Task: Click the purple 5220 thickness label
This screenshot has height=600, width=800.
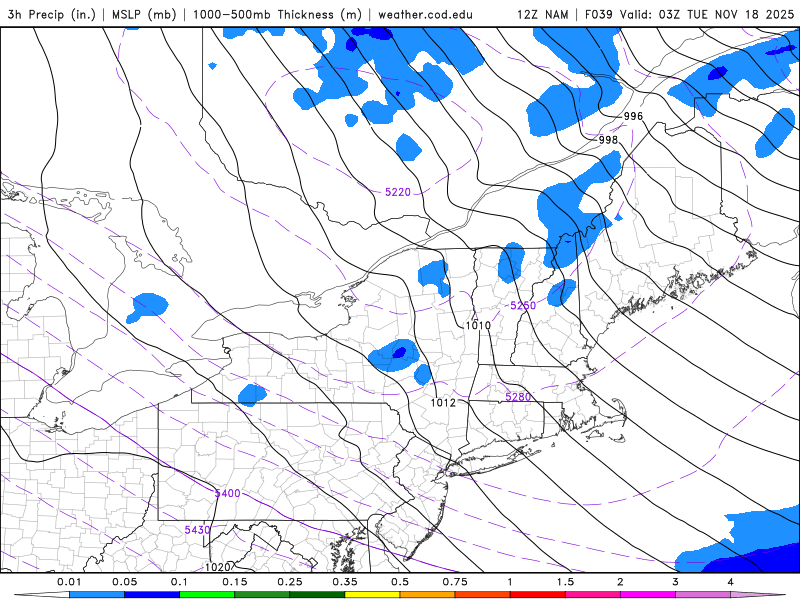Action: click(397, 192)
